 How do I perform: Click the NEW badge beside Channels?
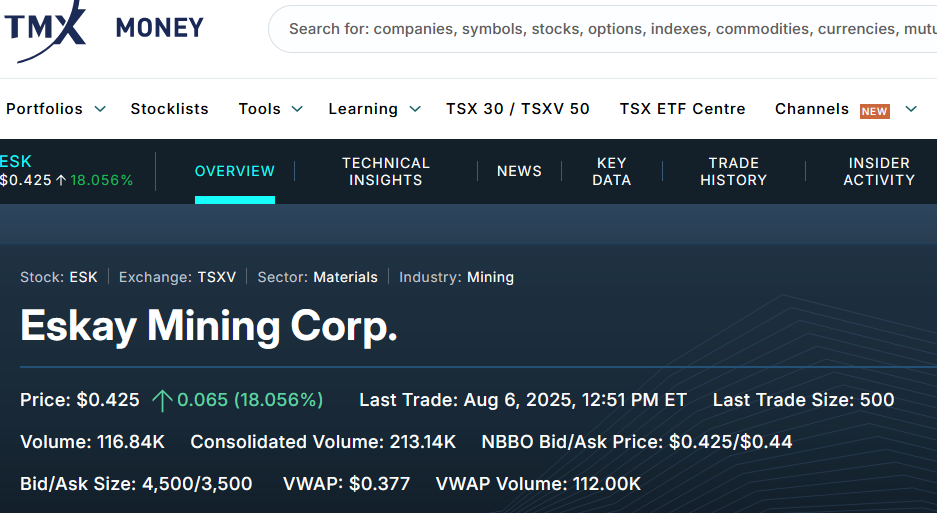pyautogui.click(x=874, y=111)
